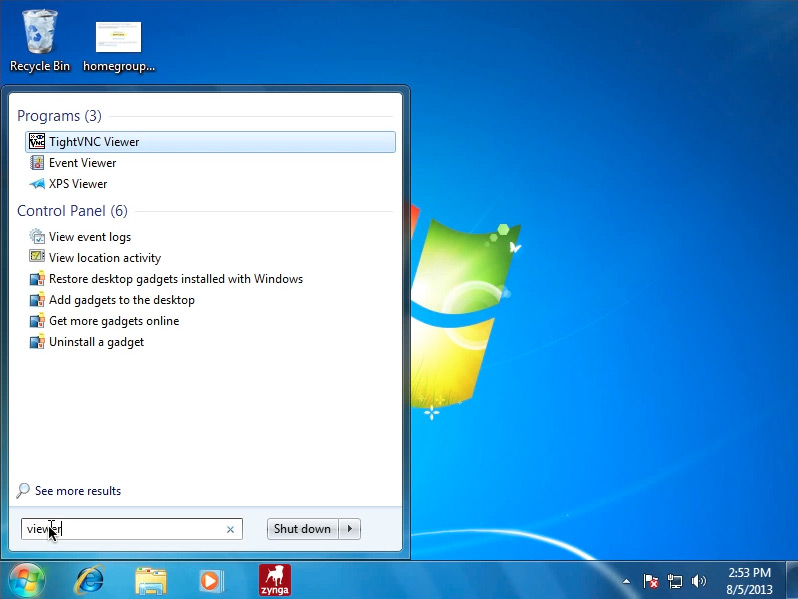This screenshot has height=599, width=798.
Task: Click the Add gadgets to desktop icon
Action: (x=37, y=299)
